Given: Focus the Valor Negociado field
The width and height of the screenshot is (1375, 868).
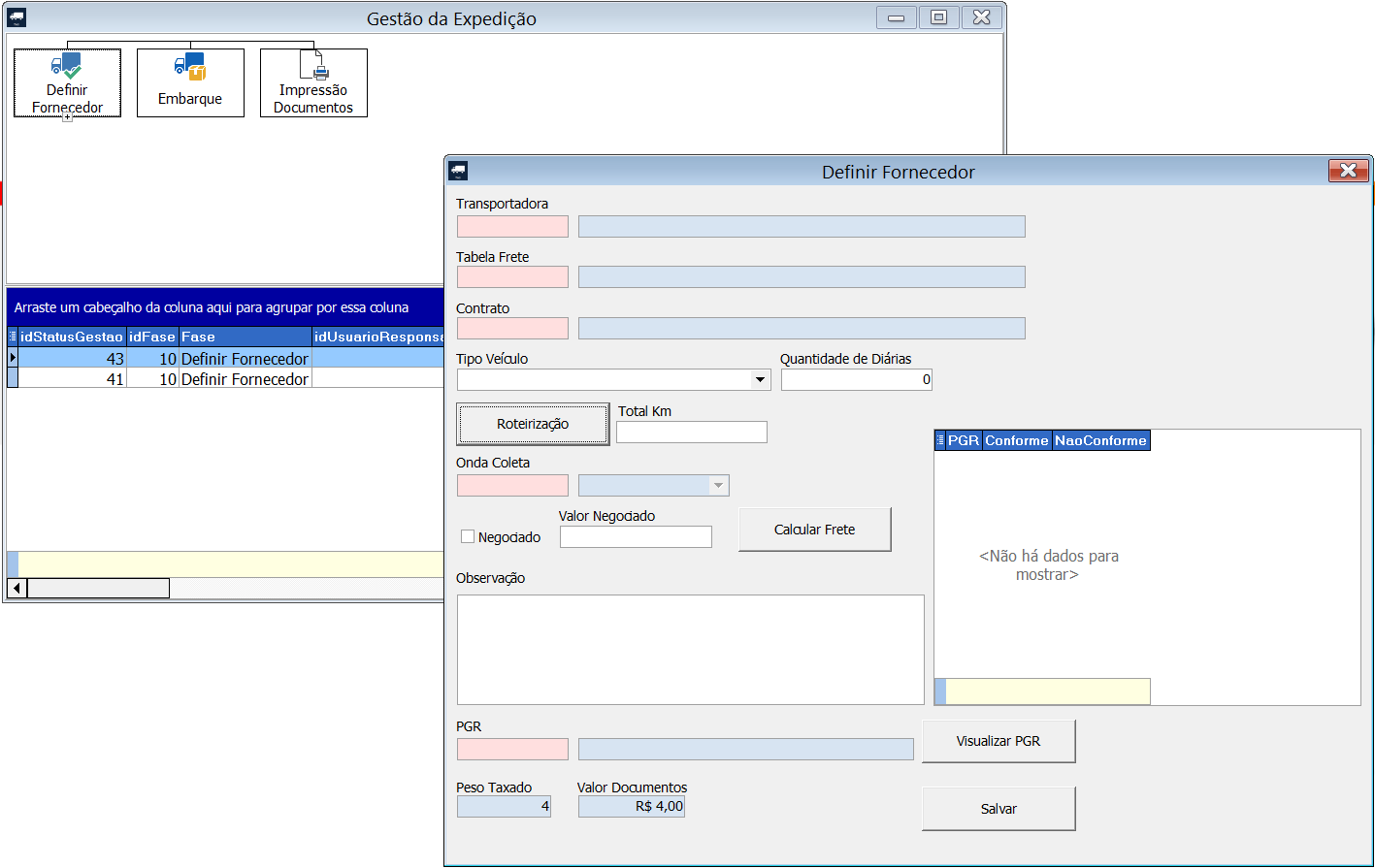Looking at the screenshot, I should click(x=636, y=536).
